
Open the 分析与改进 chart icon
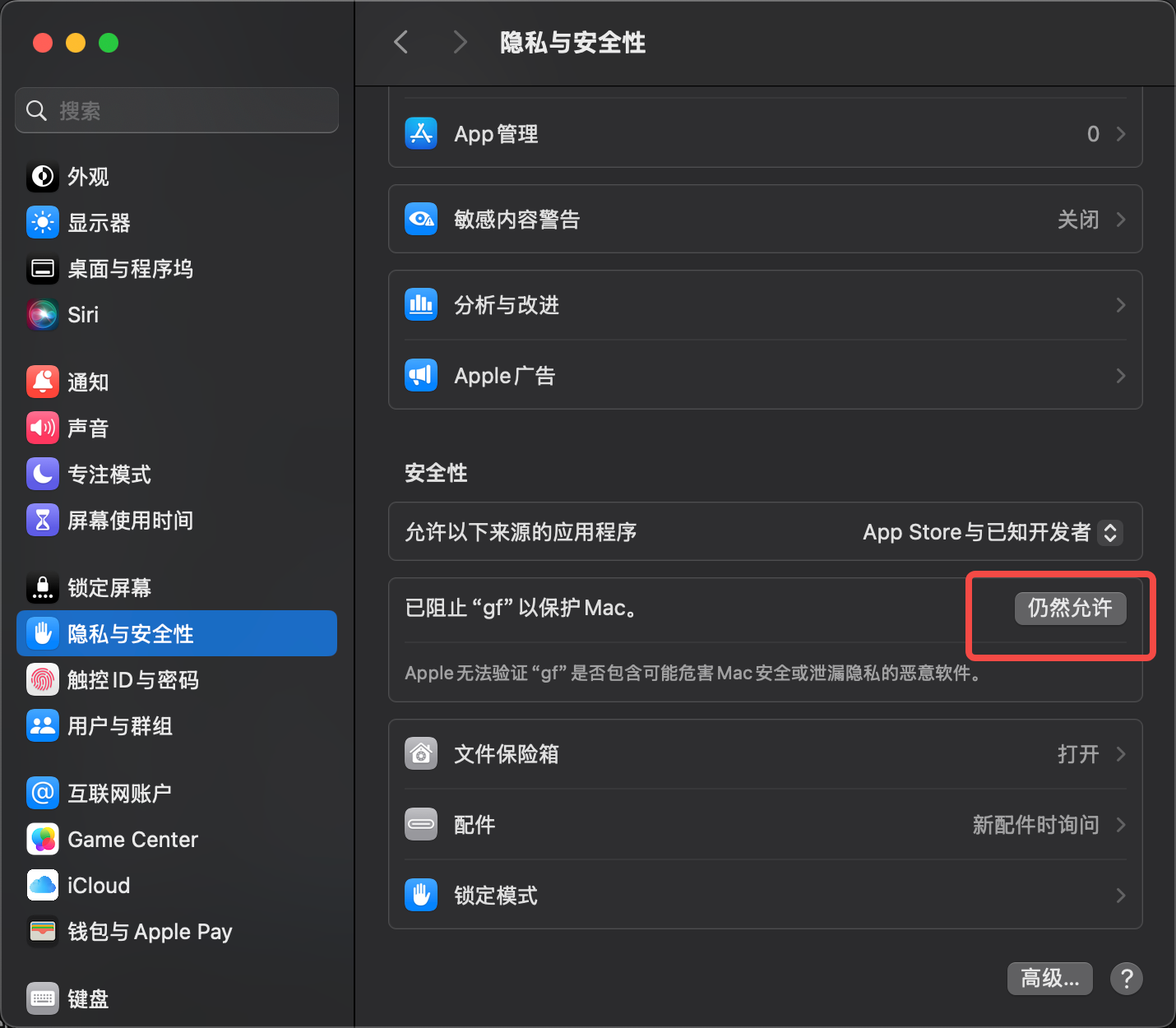click(x=421, y=304)
